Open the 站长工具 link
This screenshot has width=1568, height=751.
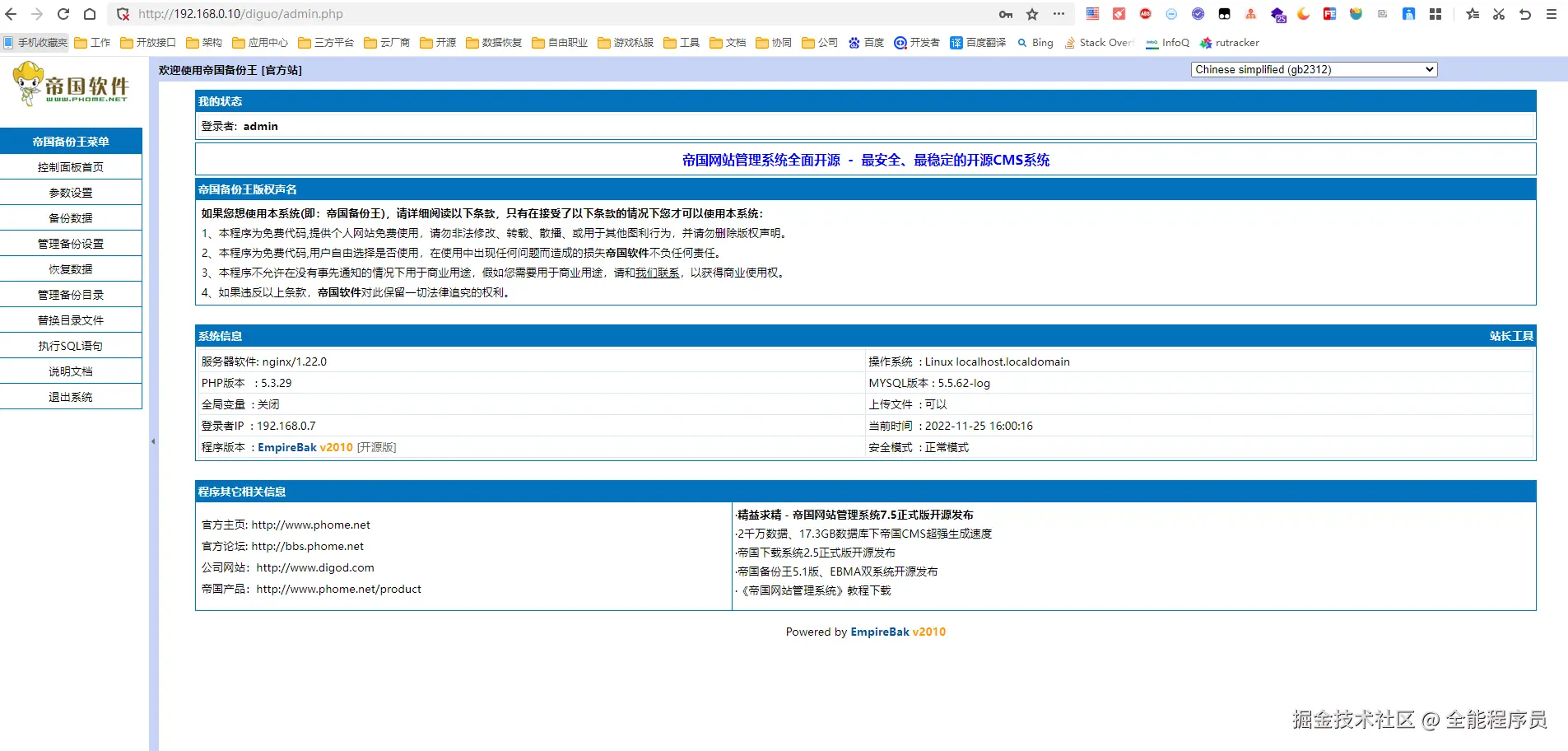1511,336
